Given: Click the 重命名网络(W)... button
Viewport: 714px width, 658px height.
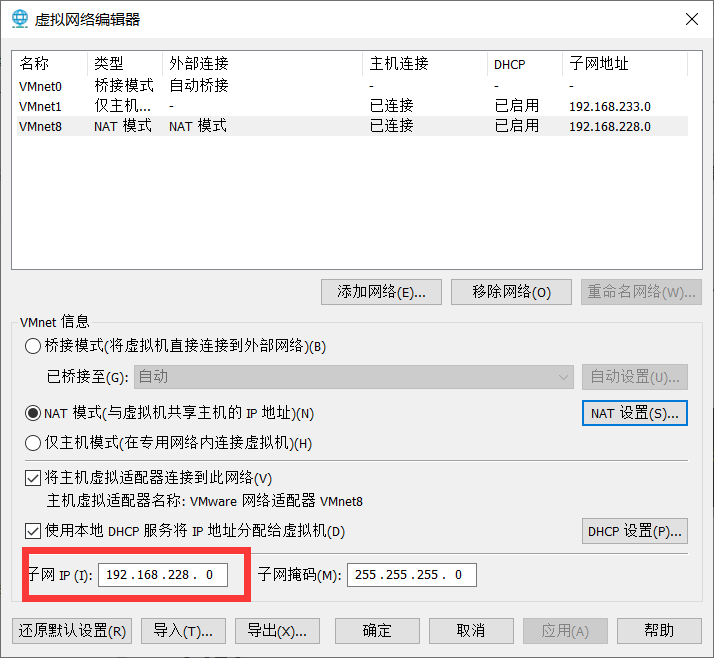Looking at the screenshot, I should (641, 292).
